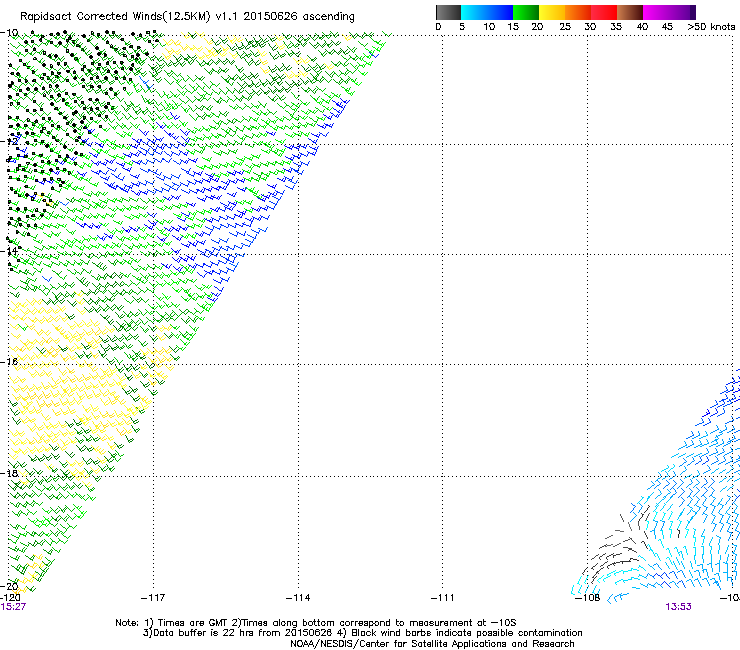Screen dimensions: 740x650
Task: Click the -117 longitude axis label
Action: (x=153, y=598)
